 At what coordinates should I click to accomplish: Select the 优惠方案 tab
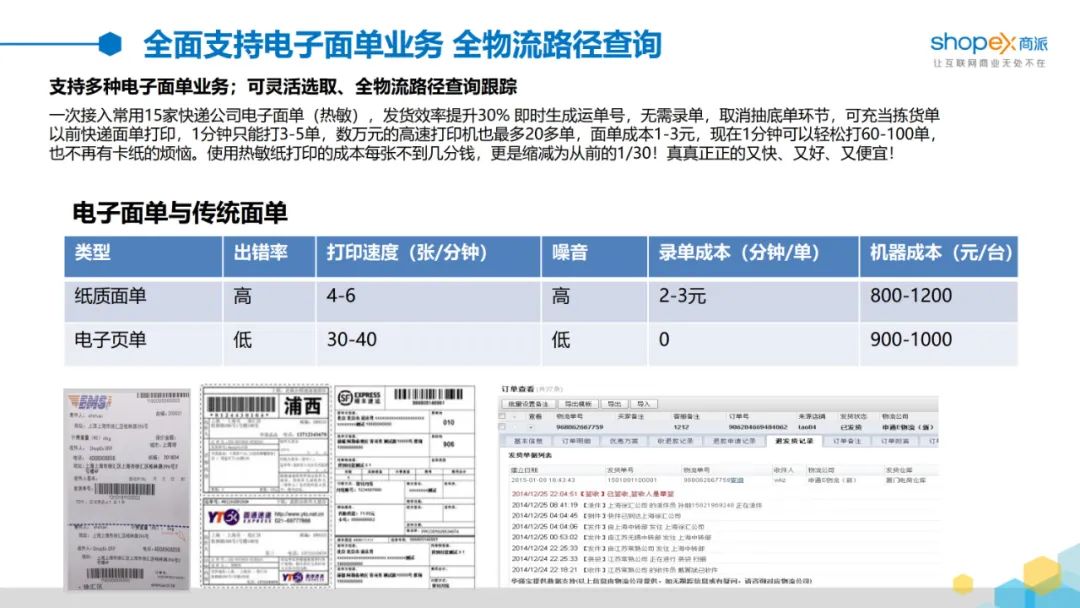point(623,441)
